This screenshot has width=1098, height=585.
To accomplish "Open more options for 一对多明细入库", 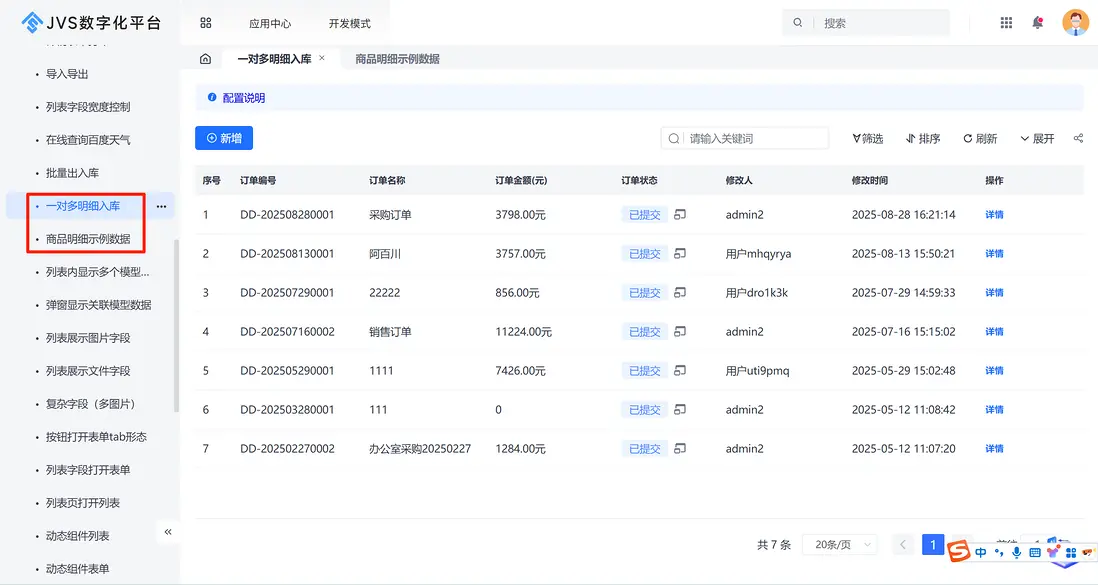I will coord(161,206).
